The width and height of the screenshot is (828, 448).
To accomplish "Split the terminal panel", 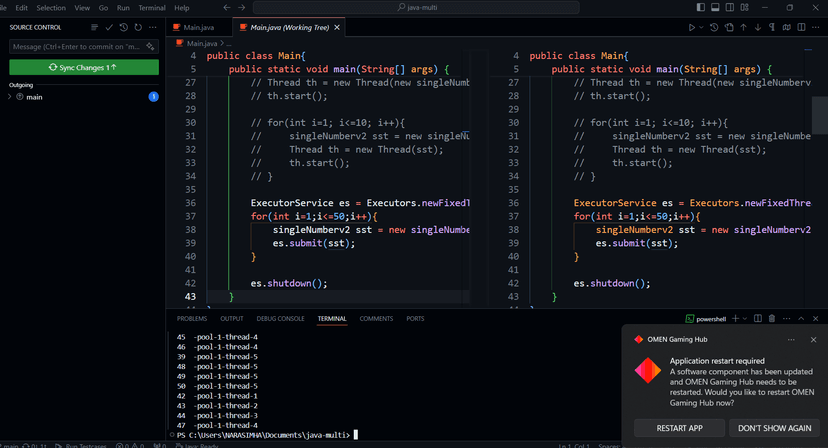I will [x=757, y=318].
